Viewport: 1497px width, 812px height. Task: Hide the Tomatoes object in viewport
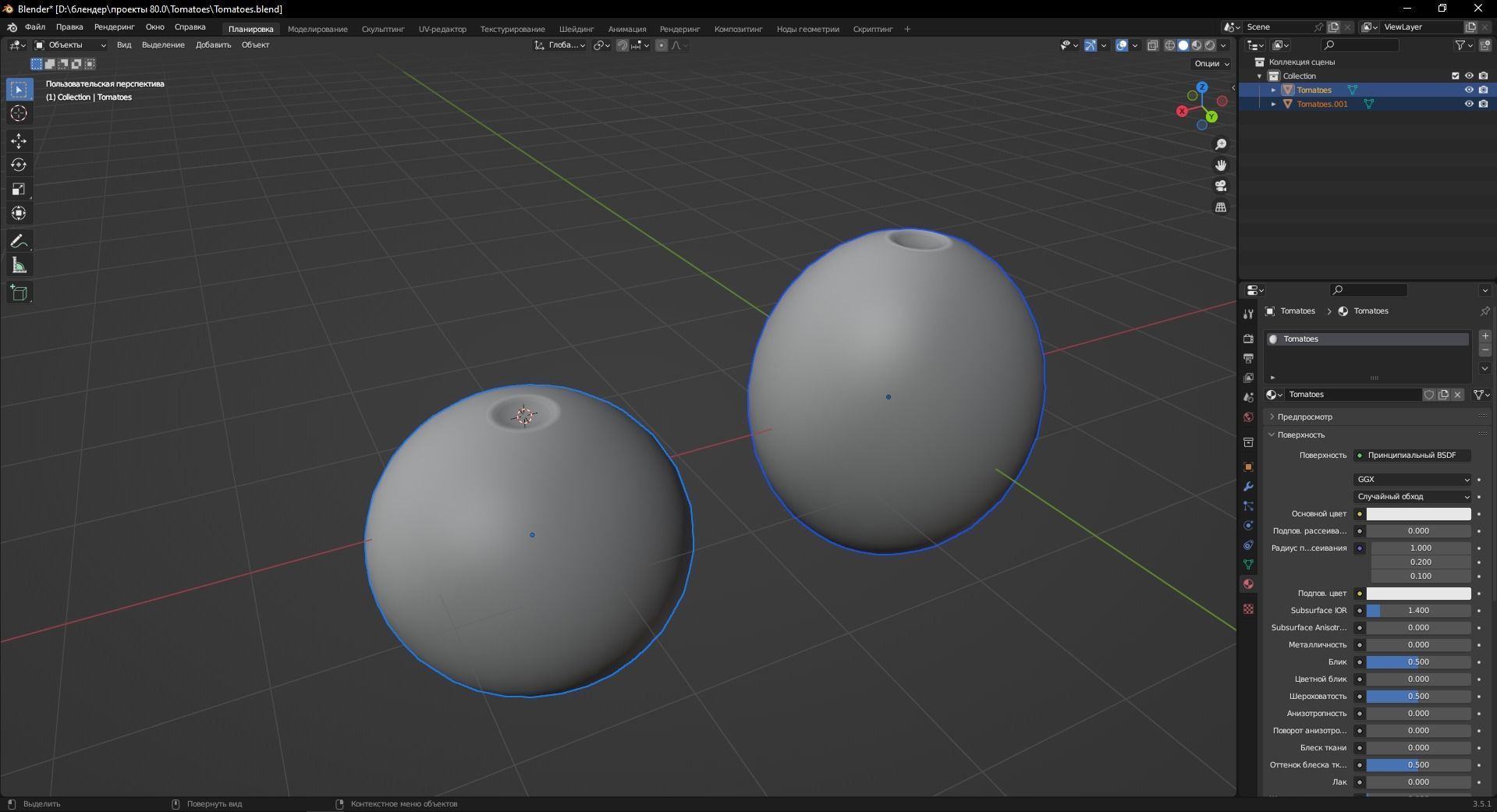(x=1469, y=90)
